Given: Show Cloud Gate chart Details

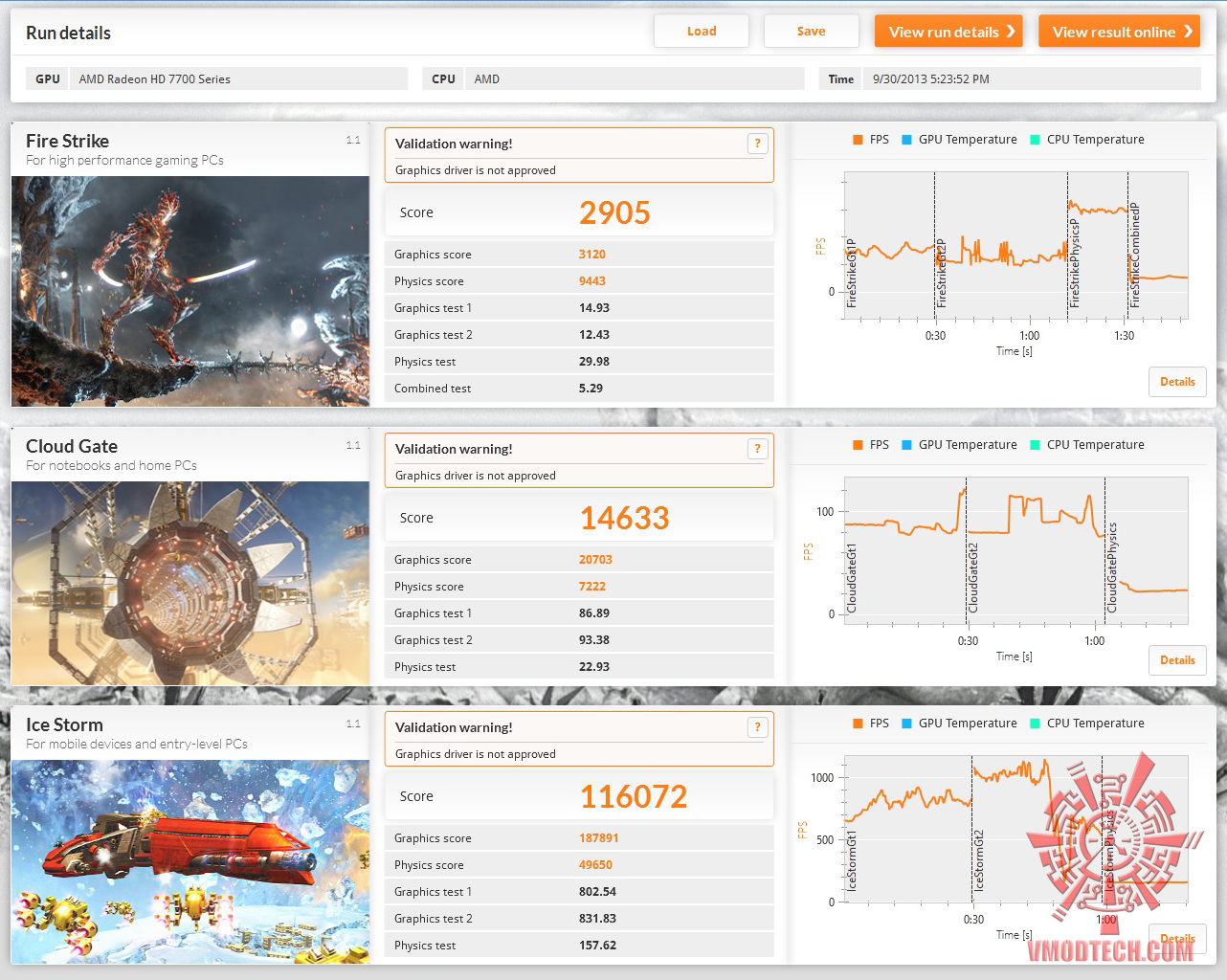Looking at the screenshot, I should click(x=1177, y=660).
